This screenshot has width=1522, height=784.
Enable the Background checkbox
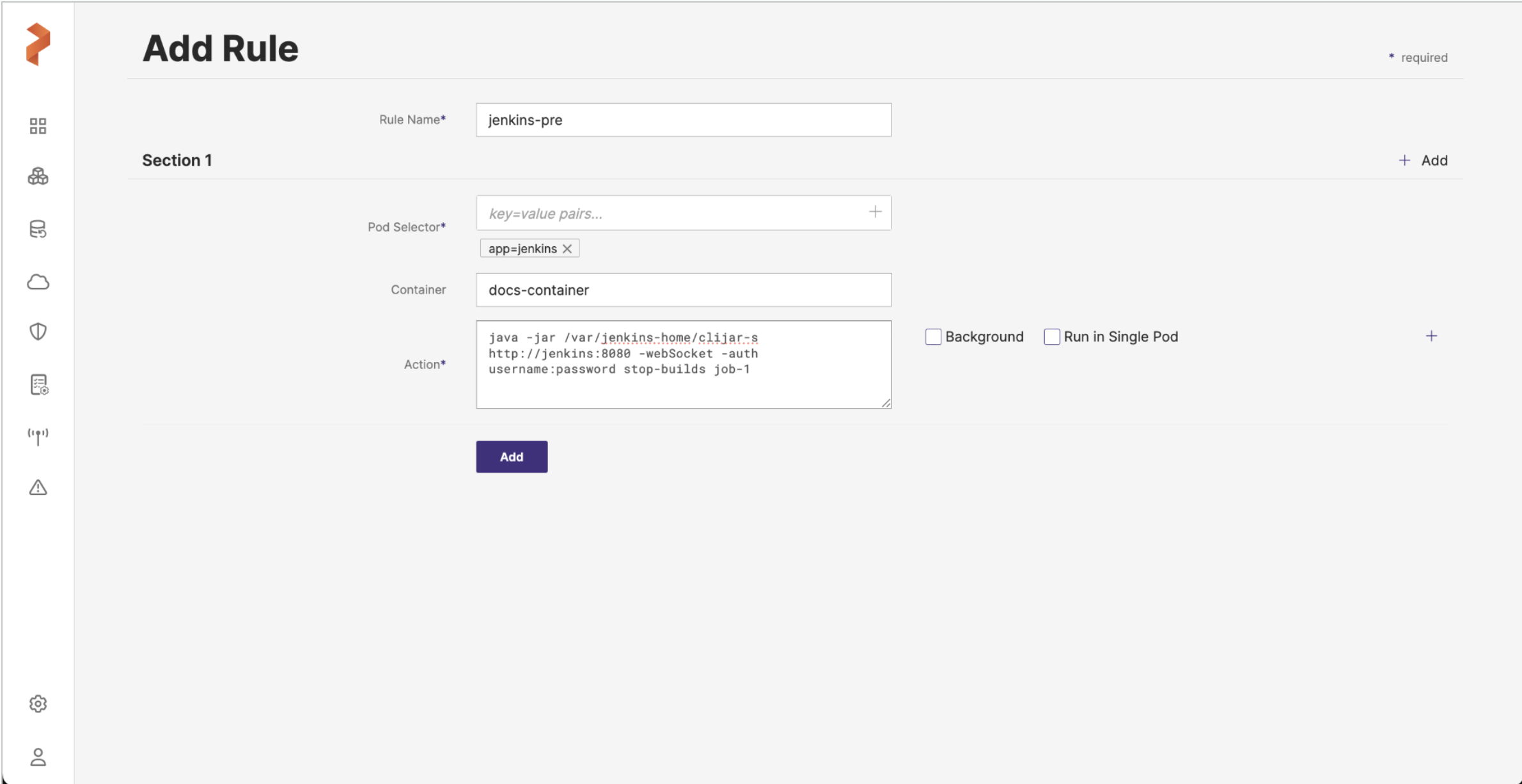click(933, 337)
